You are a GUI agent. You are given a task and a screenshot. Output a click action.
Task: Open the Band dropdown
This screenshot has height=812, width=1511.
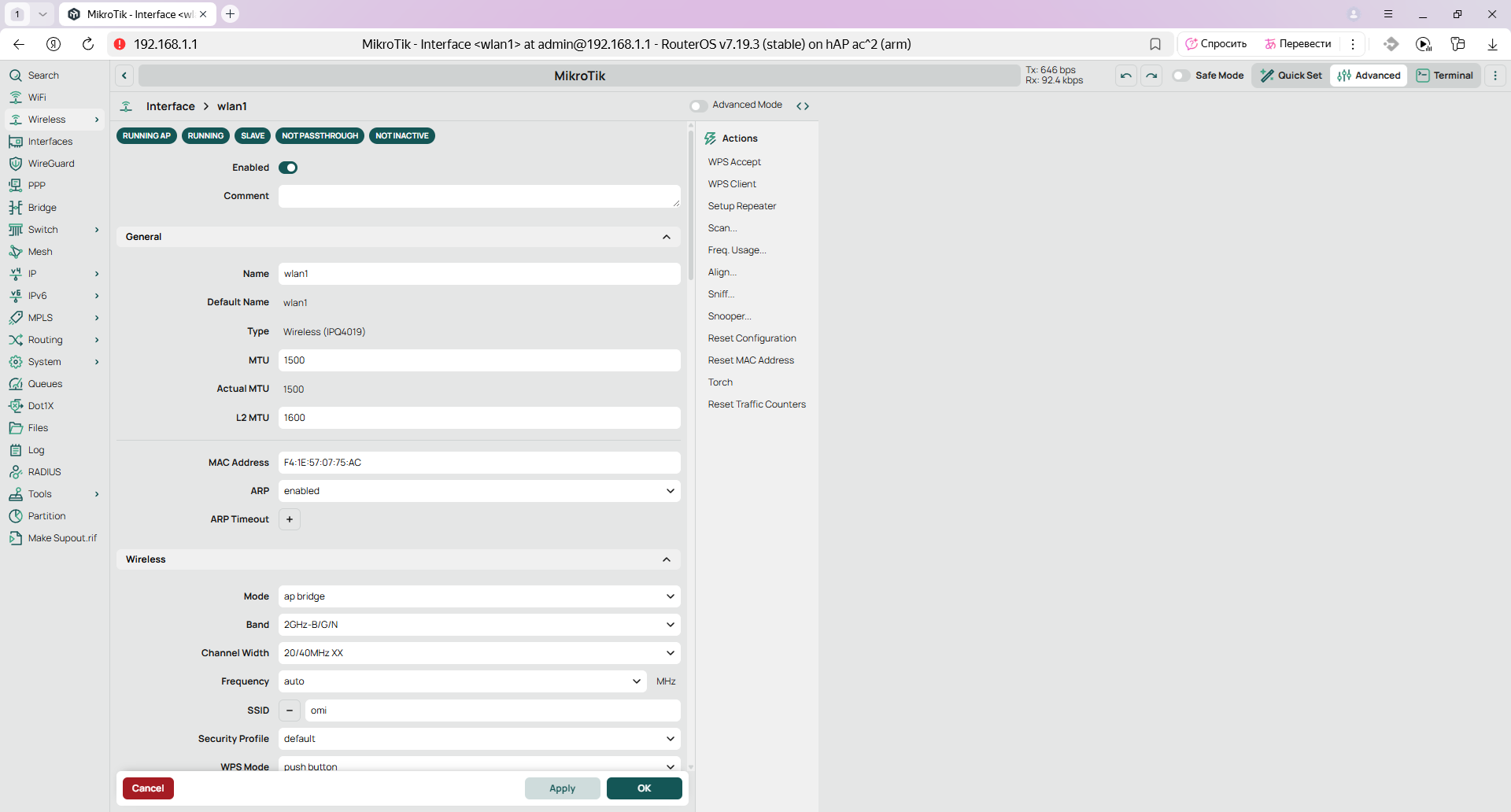coord(479,625)
